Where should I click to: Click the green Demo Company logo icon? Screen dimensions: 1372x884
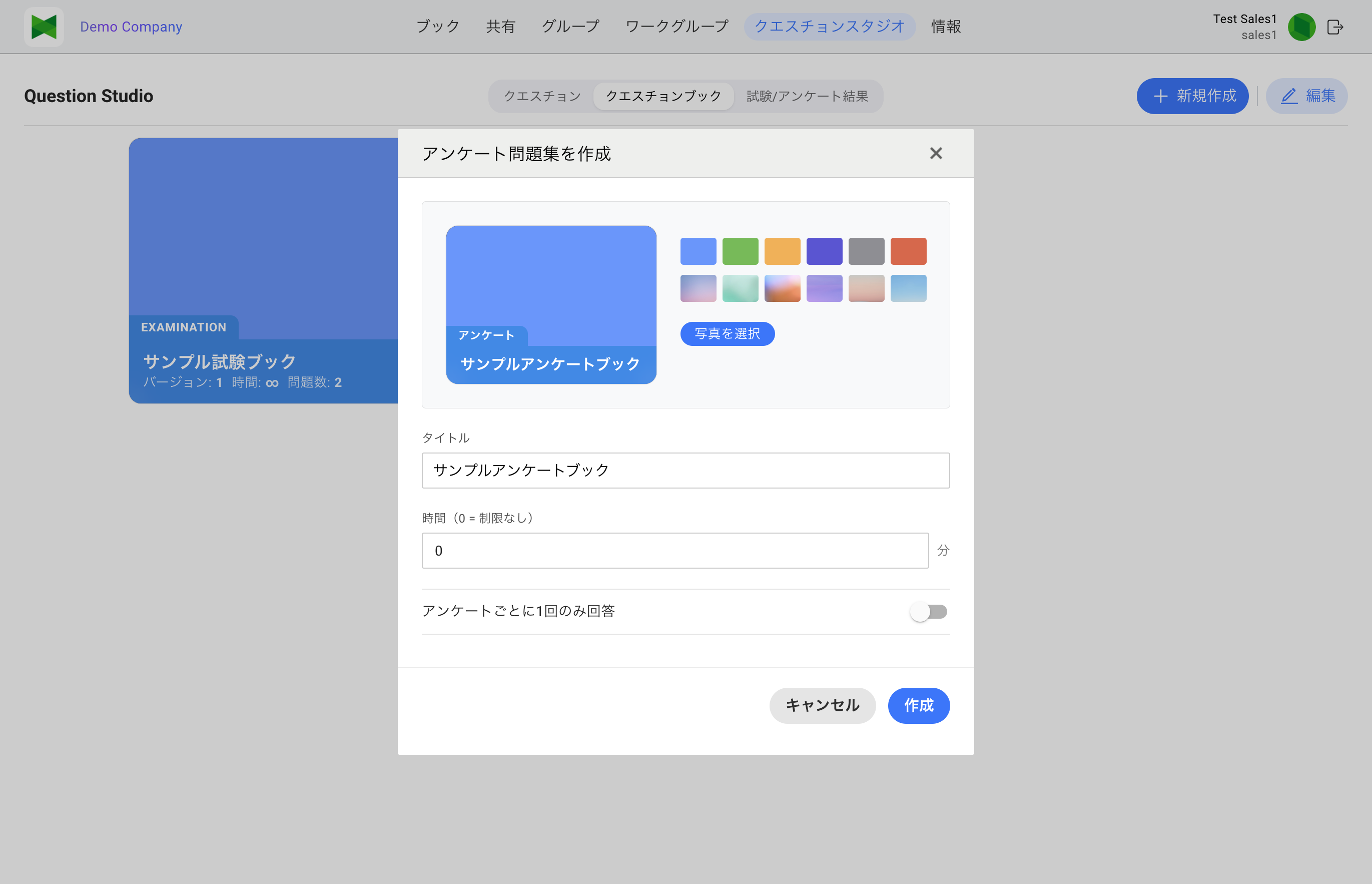(x=44, y=27)
